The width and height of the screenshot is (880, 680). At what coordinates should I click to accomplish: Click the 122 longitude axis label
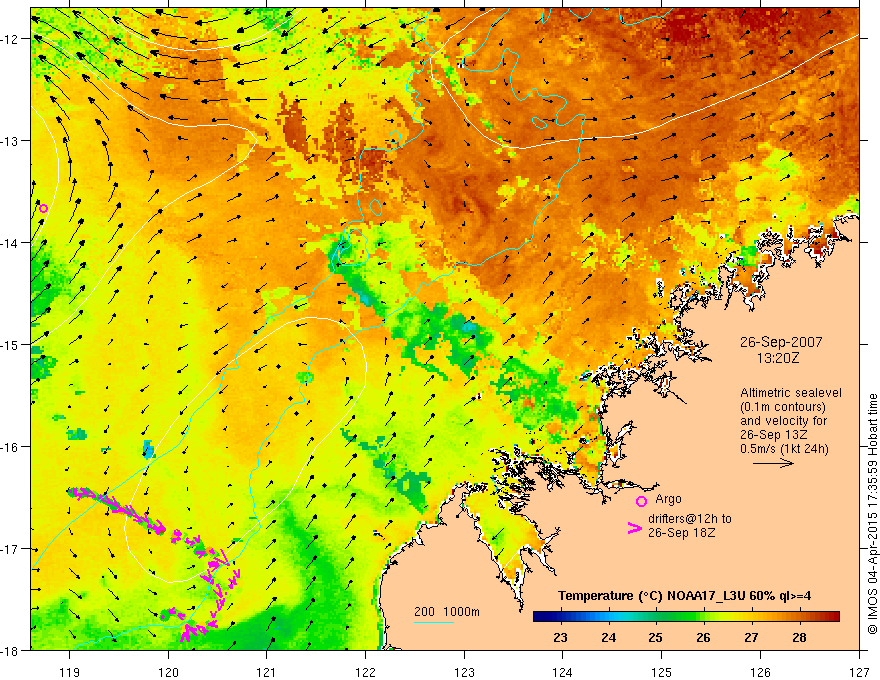point(365,672)
